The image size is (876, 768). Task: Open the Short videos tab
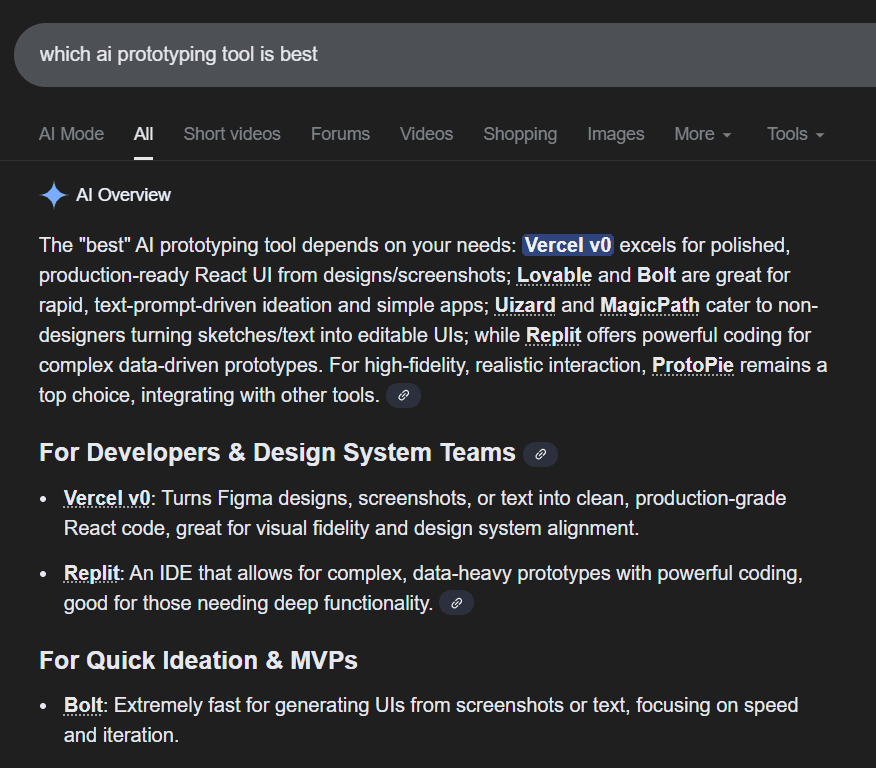[x=232, y=134]
